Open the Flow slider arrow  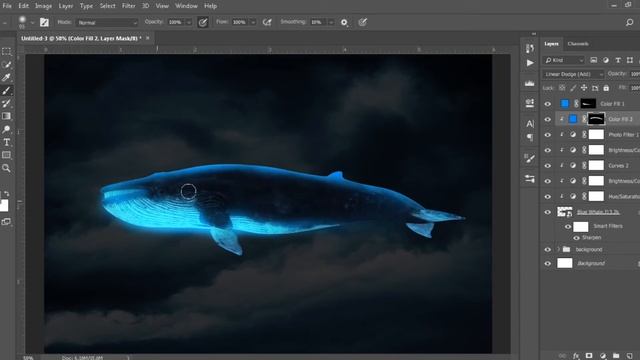[x=253, y=22]
